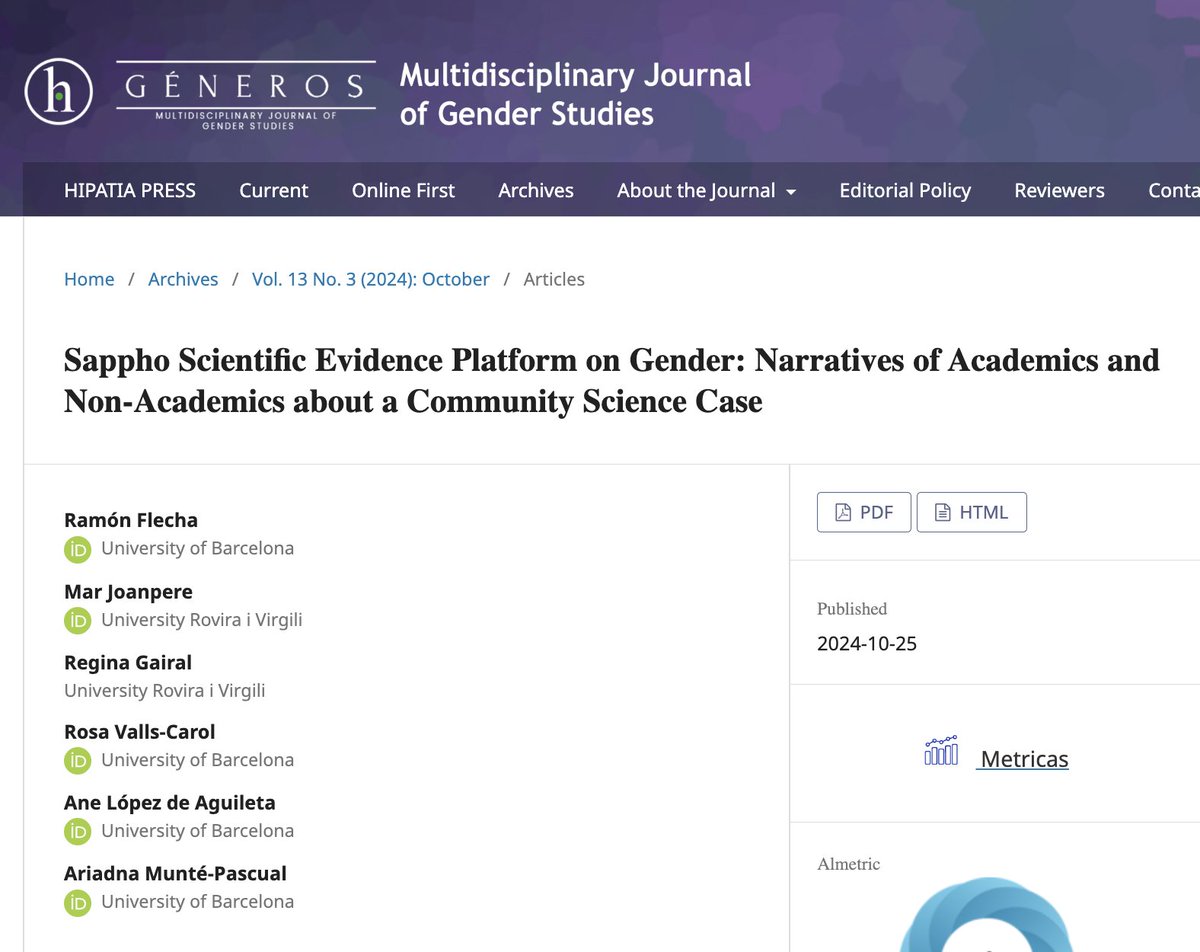Viewport: 1200px width, 952px height.
Task: Open HIPATIA PRESS in the navigation bar
Action: click(130, 190)
